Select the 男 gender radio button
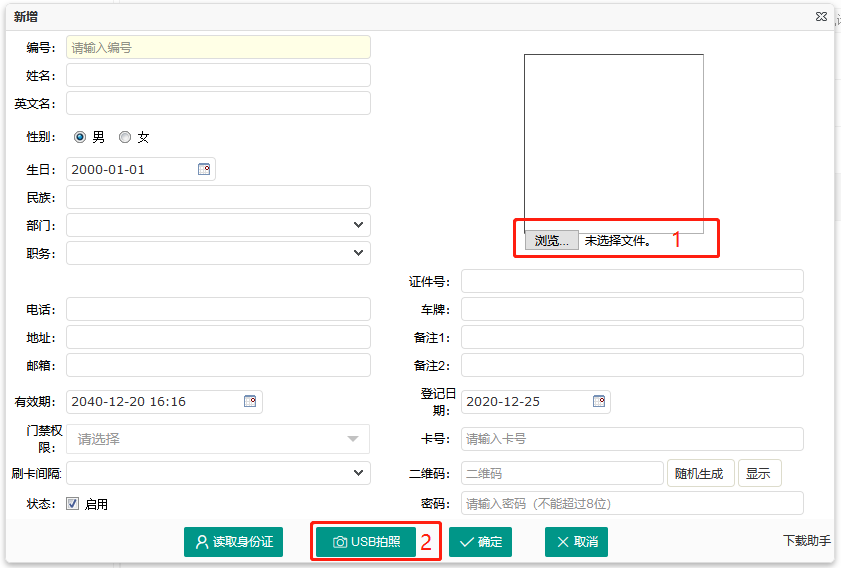The image size is (841, 568). [x=80, y=137]
